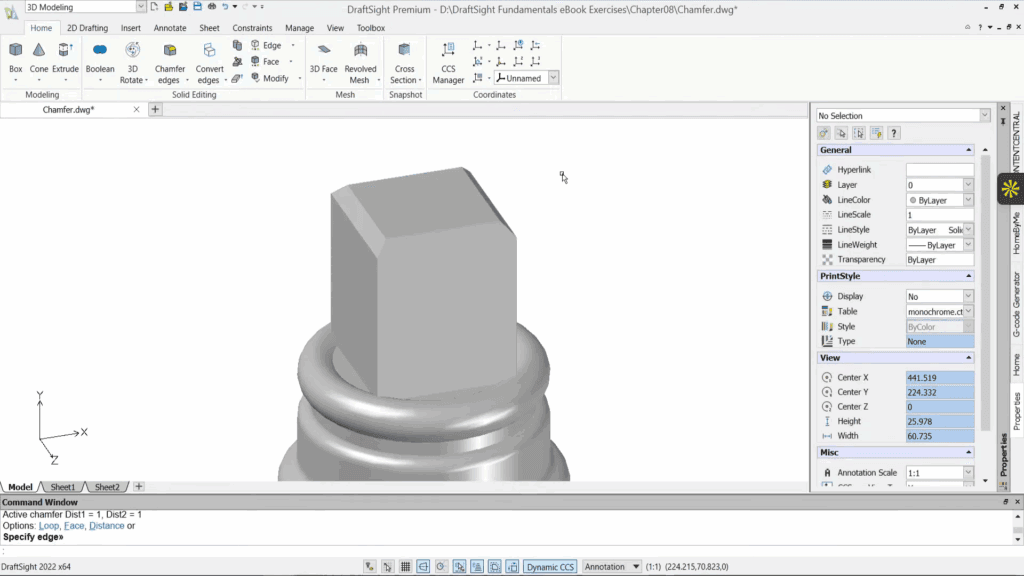
Task: Toggle grid display in the status bar
Action: click(x=404, y=566)
